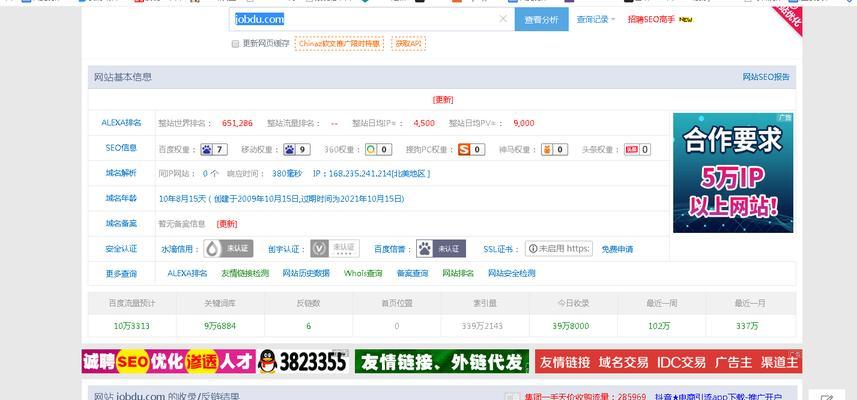Image resolution: width=857 pixels, height=400 pixels.
Task: Click 更新 link beside 暂无备案信息
Action: (x=227, y=224)
